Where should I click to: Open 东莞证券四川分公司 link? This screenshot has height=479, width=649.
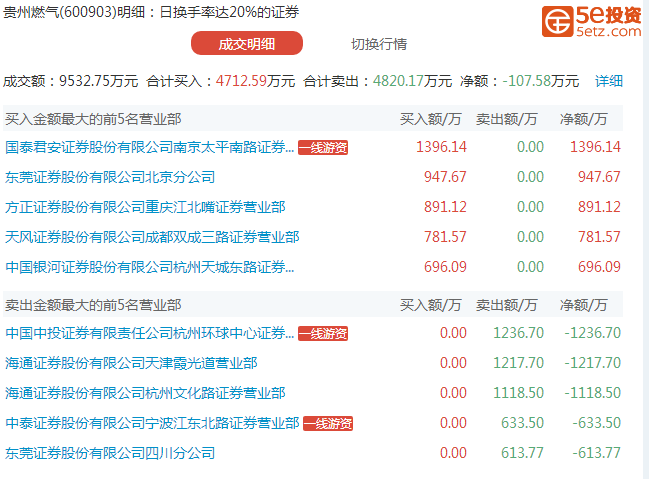[110, 453]
